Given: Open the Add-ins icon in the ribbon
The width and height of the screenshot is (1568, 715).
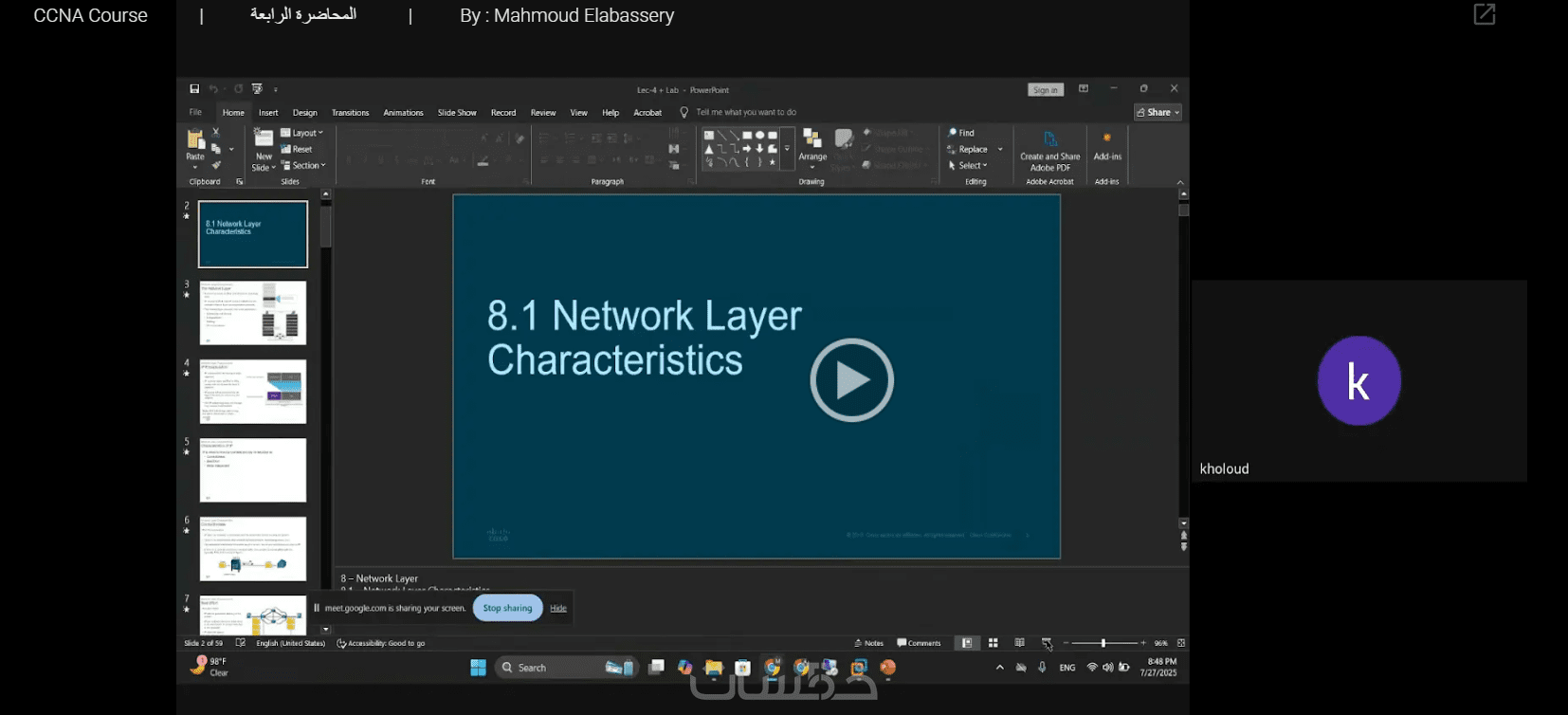Looking at the screenshot, I should point(1106,140).
